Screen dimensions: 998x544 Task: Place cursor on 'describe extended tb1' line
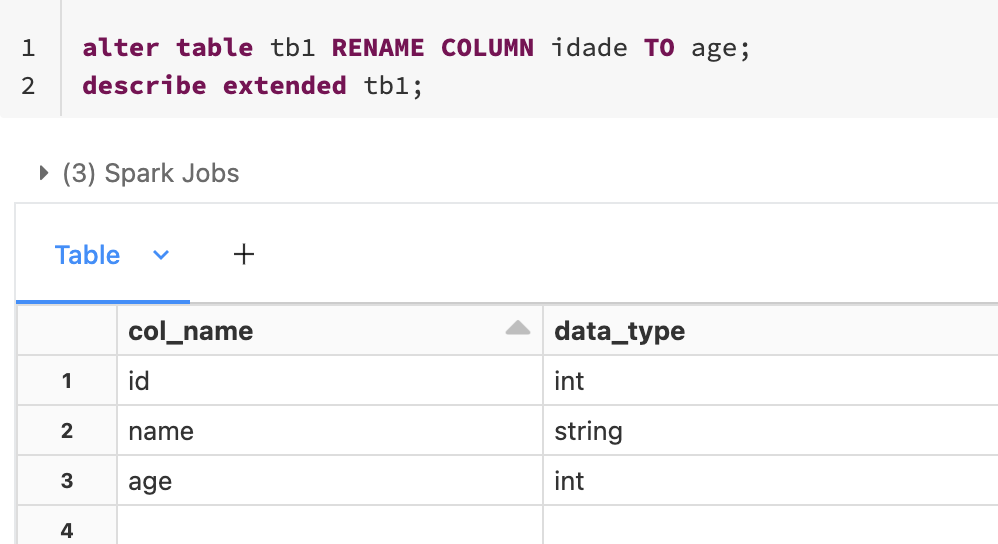coord(253,85)
